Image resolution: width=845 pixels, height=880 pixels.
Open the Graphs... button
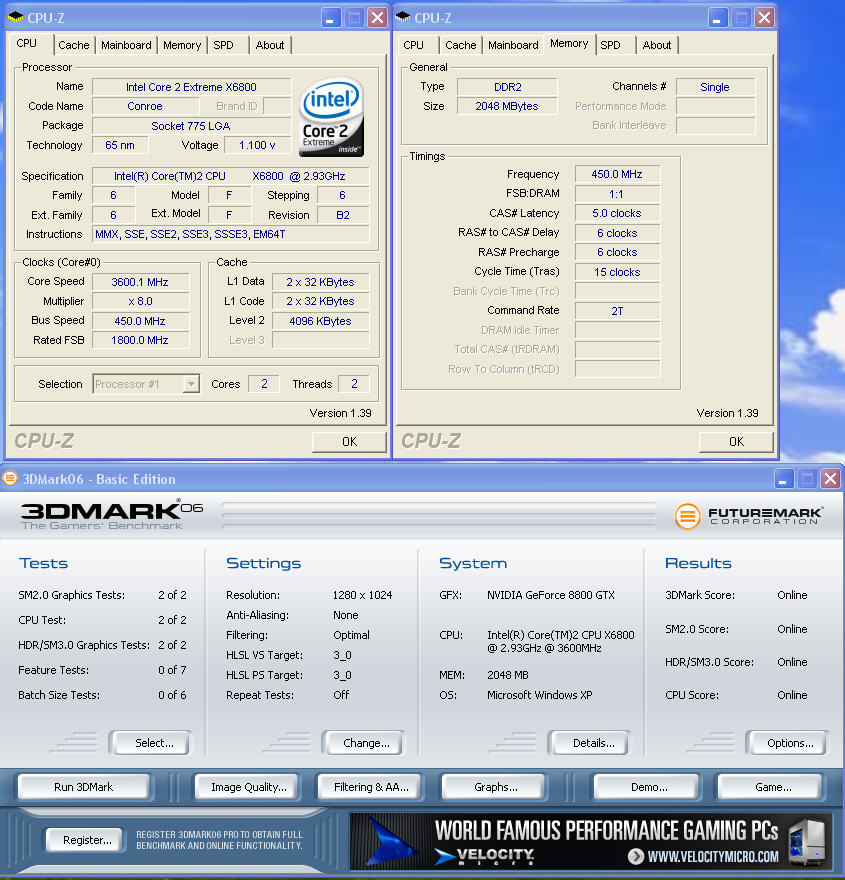point(494,787)
